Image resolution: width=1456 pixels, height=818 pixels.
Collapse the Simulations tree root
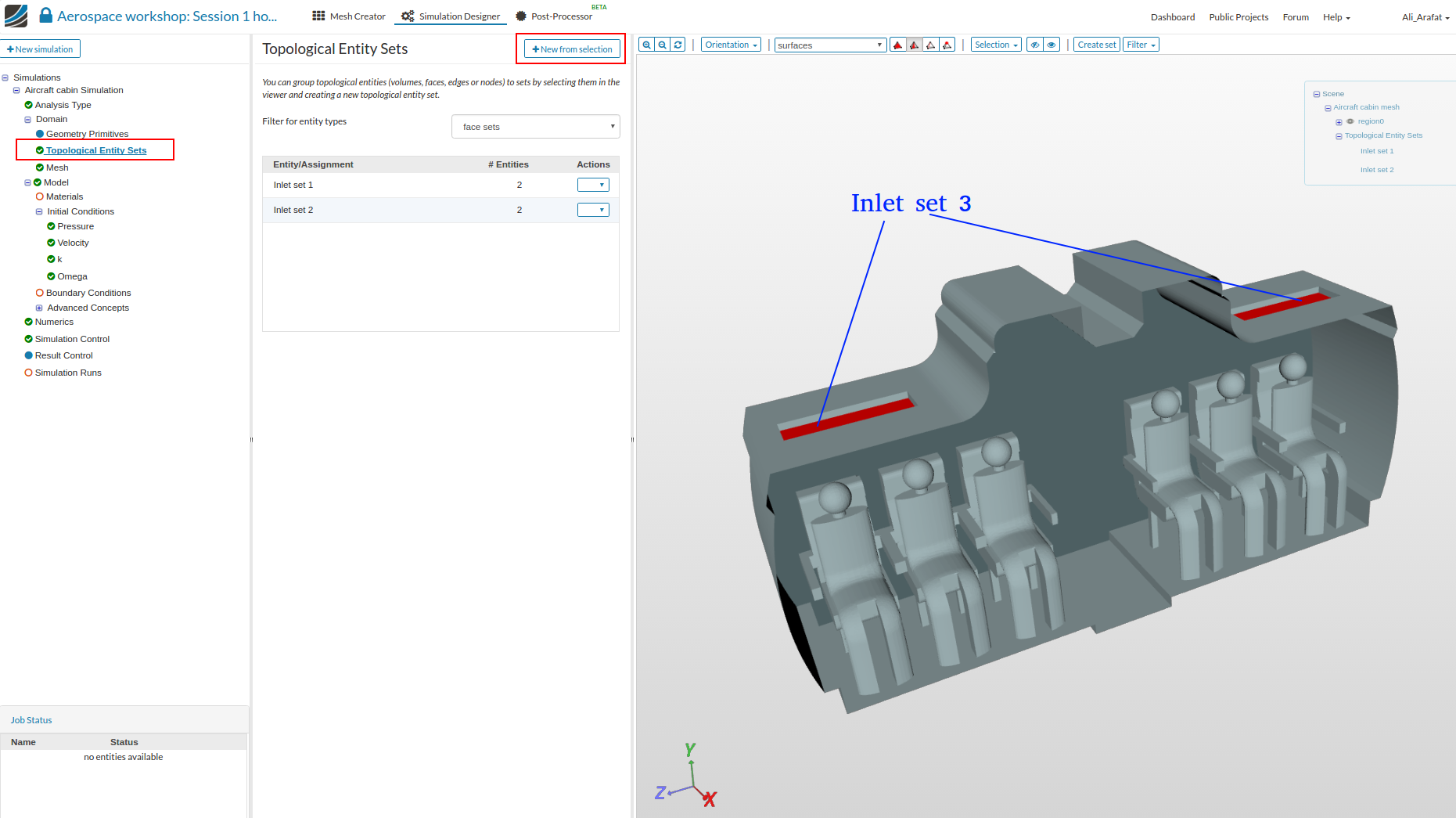5,77
